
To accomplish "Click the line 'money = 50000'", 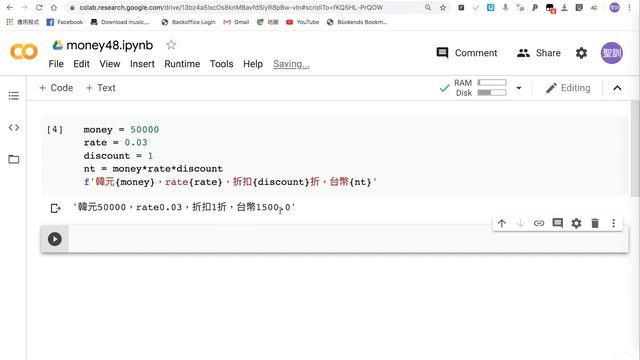I will click(x=121, y=130).
